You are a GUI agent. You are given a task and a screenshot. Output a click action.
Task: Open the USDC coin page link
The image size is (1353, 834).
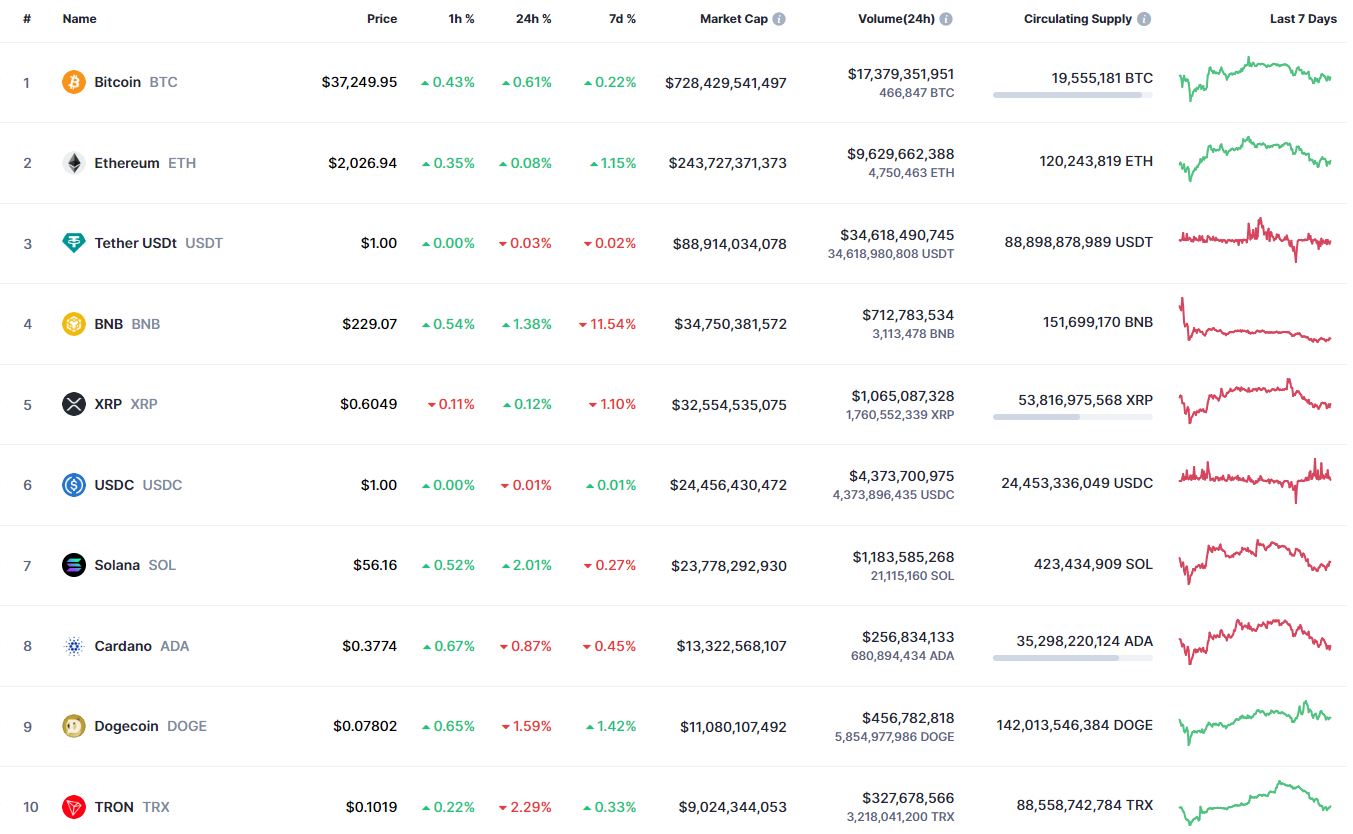(114, 485)
